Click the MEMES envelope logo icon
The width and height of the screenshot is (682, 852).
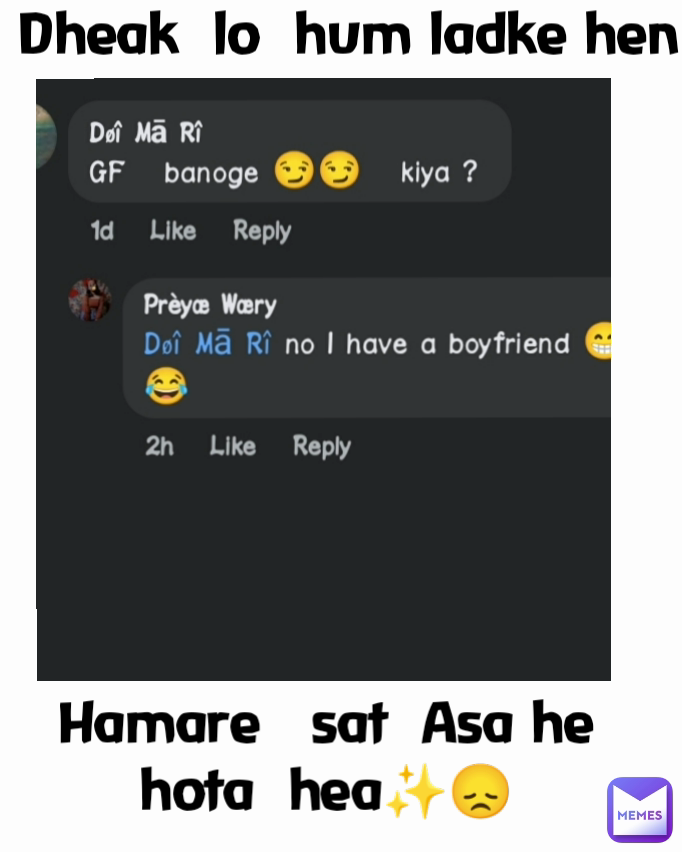pos(640,810)
